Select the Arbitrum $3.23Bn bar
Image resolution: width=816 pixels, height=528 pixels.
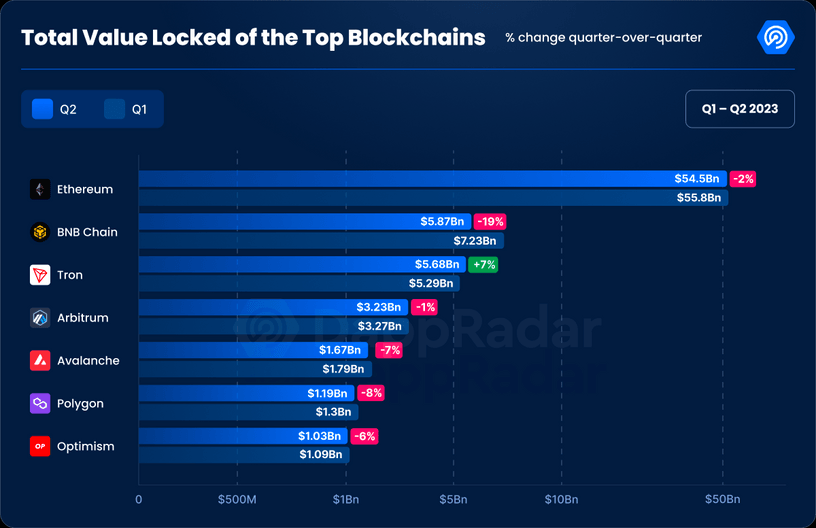click(x=273, y=307)
